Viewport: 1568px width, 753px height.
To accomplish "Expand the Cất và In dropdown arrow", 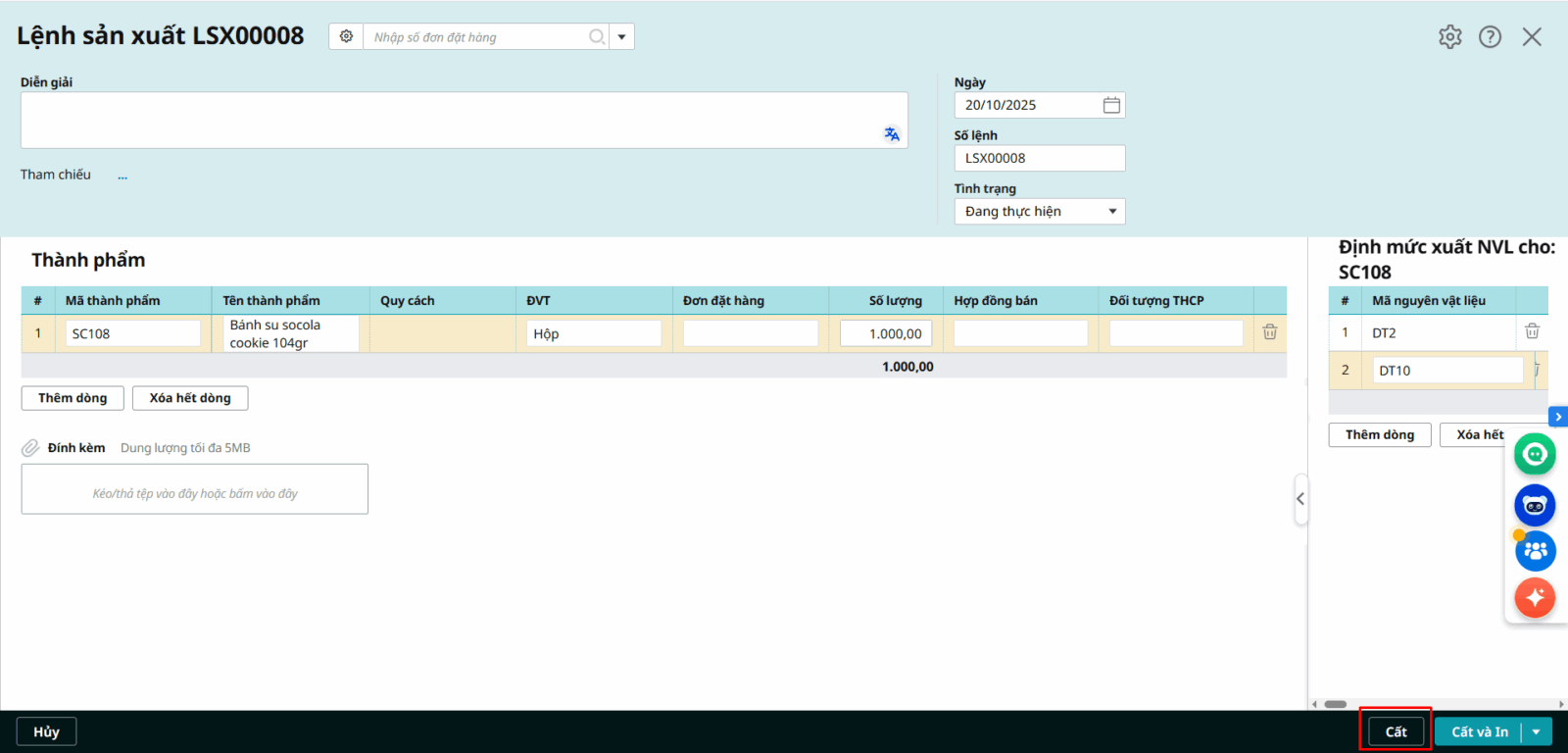I will (1537, 732).
